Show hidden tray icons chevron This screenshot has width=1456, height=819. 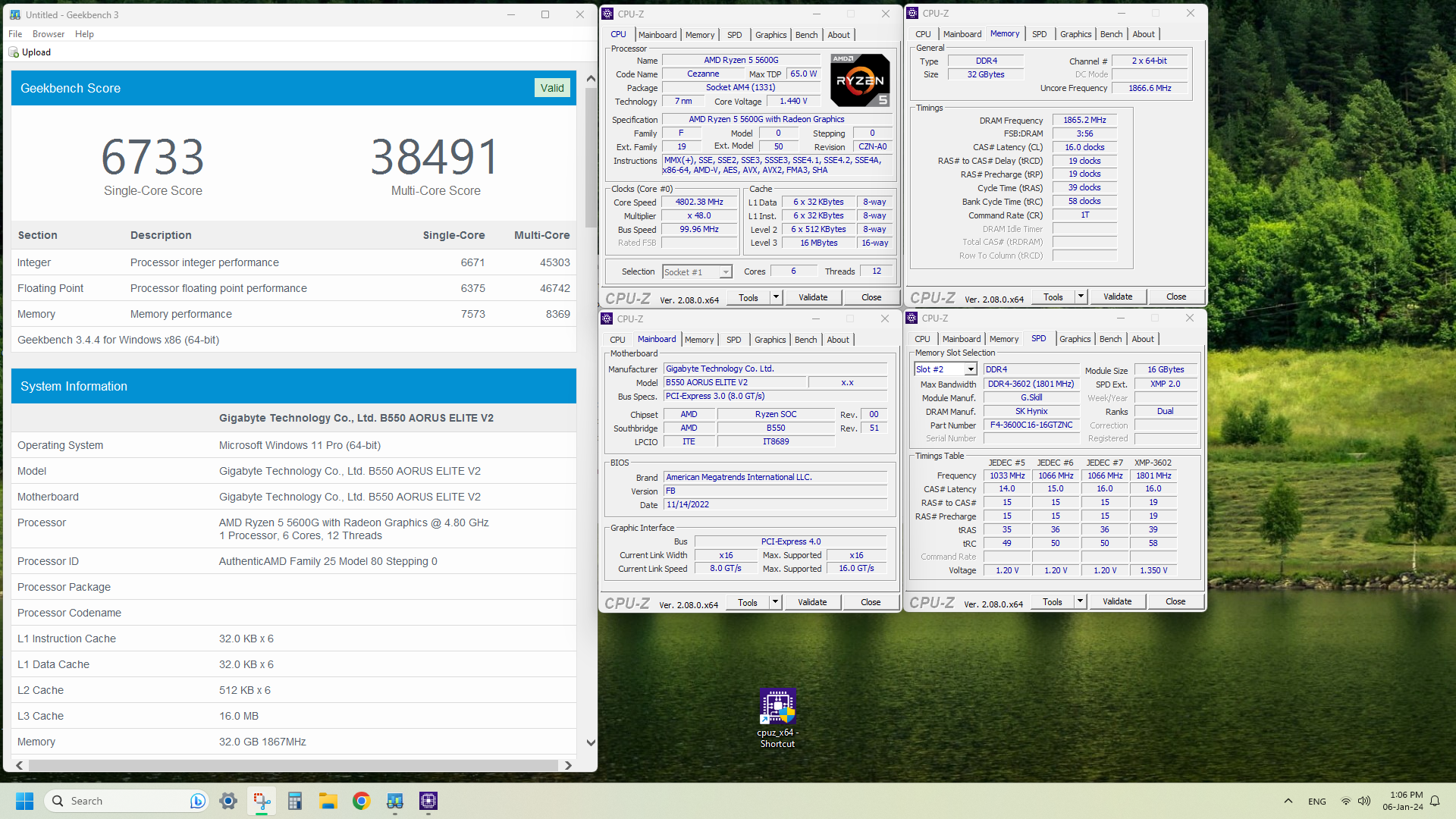click(1288, 801)
